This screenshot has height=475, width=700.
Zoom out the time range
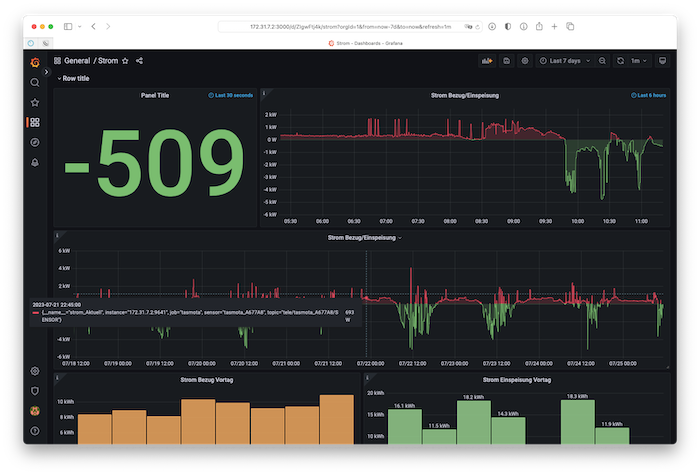[602, 61]
